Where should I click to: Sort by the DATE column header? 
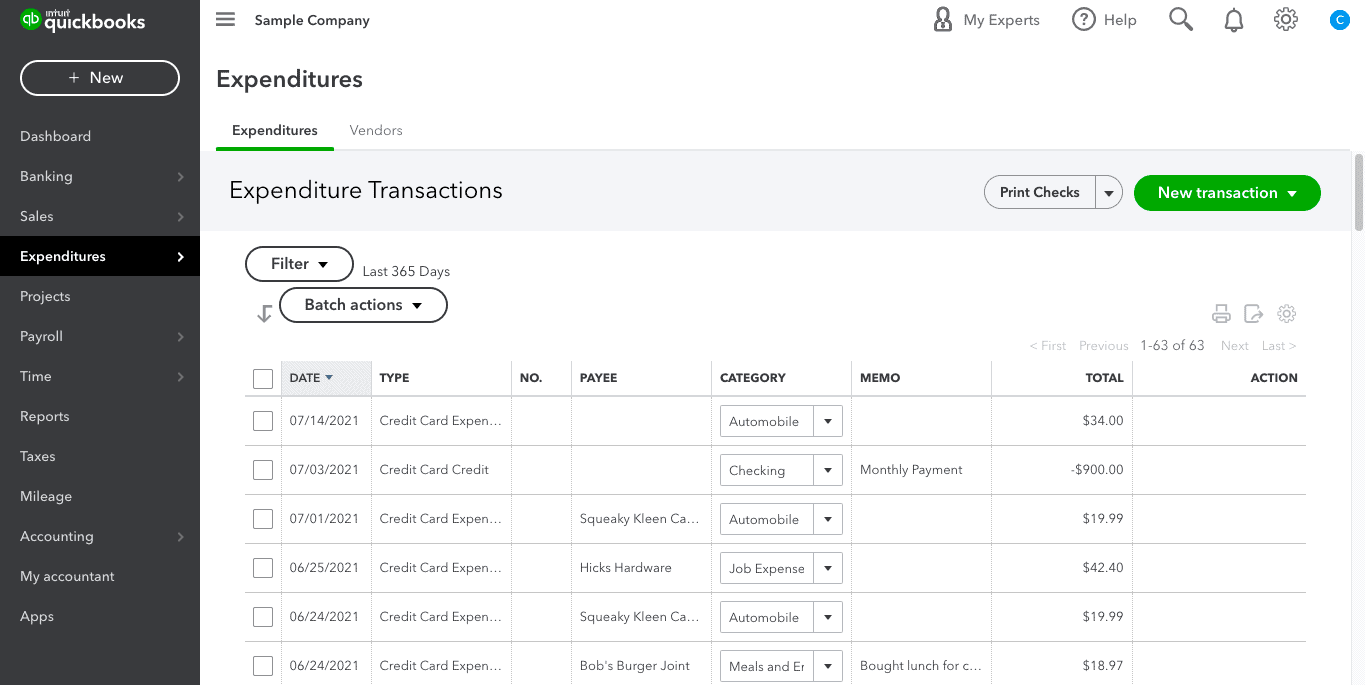point(326,378)
